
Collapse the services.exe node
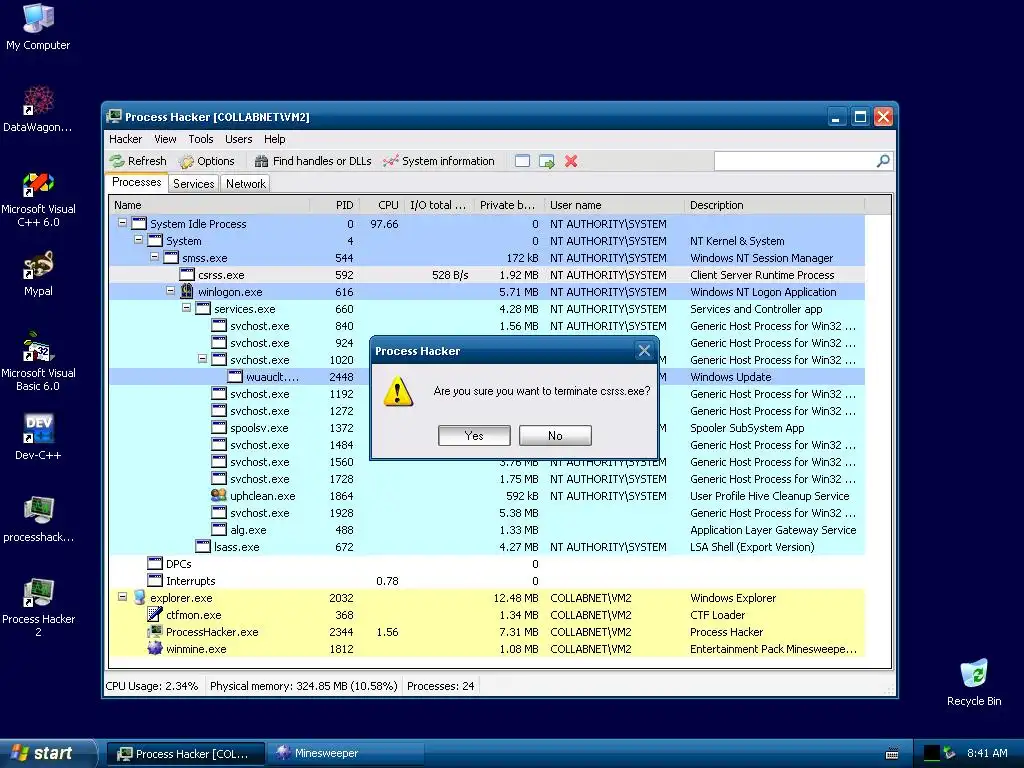tap(187, 308)
